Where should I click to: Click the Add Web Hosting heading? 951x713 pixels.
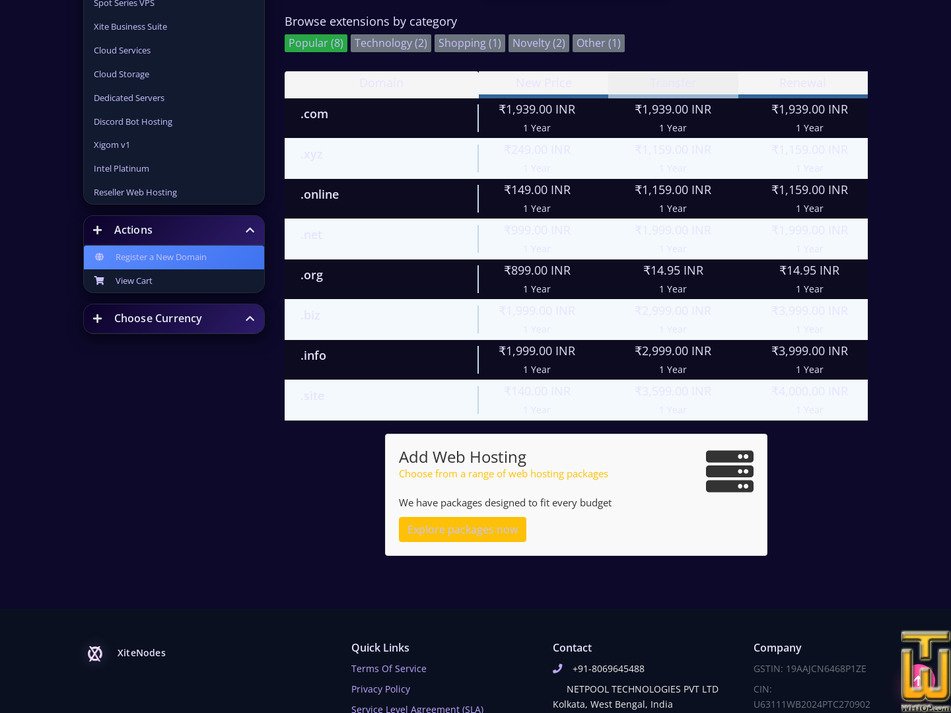pyautogui.click(x=462, y=457)
